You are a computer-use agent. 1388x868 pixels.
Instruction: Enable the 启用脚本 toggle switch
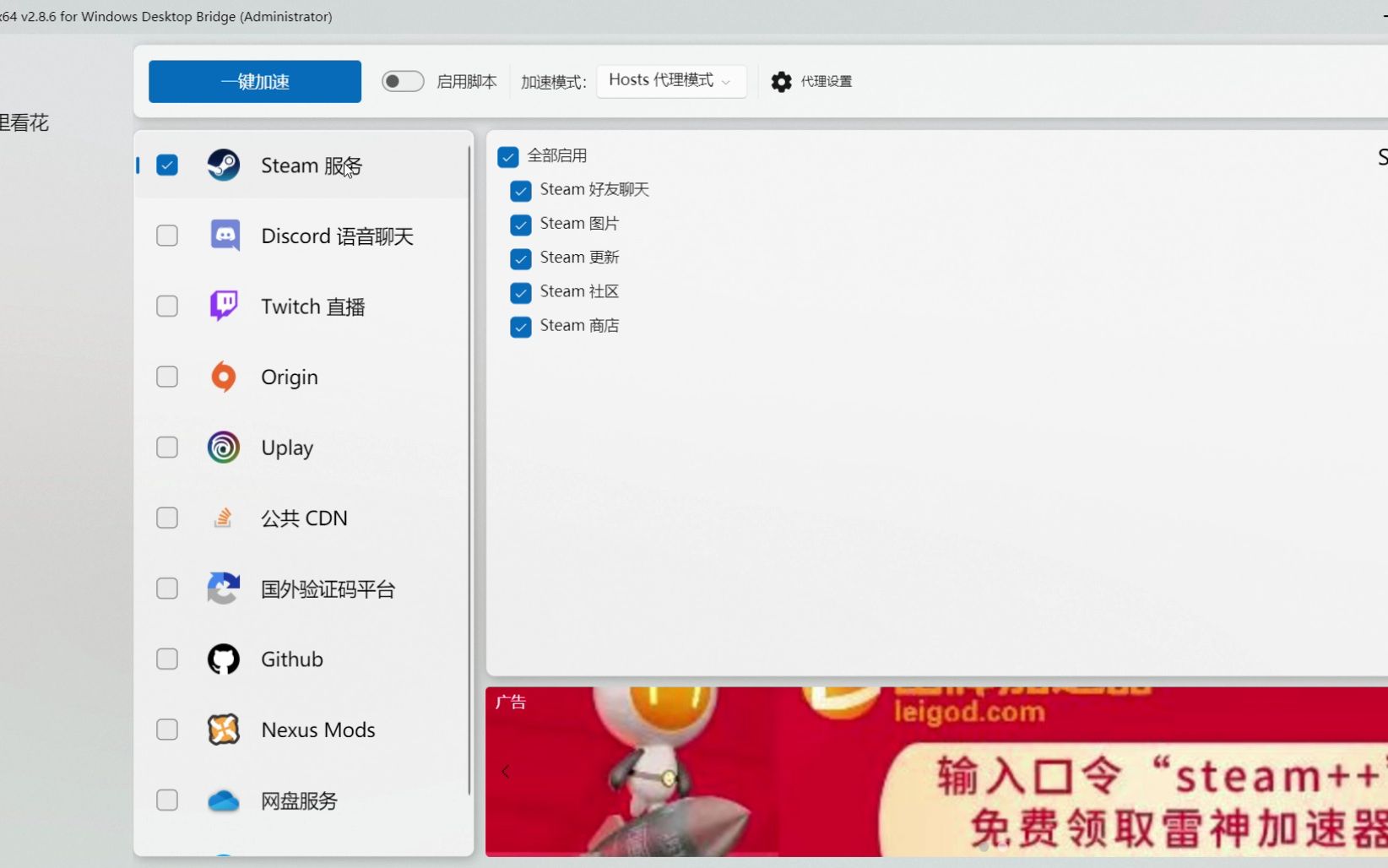(402, 80)
